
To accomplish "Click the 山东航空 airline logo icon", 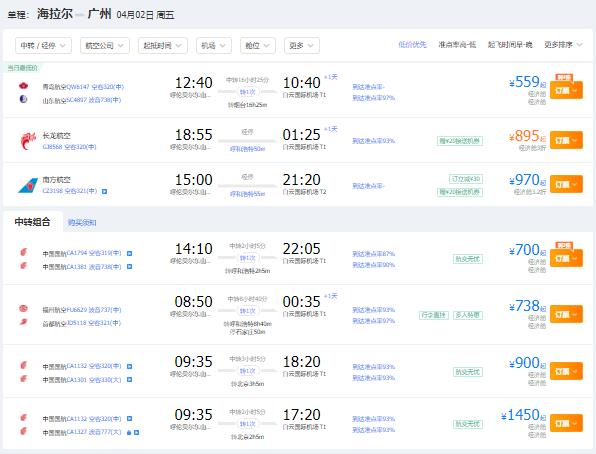I will click(24, 99).
